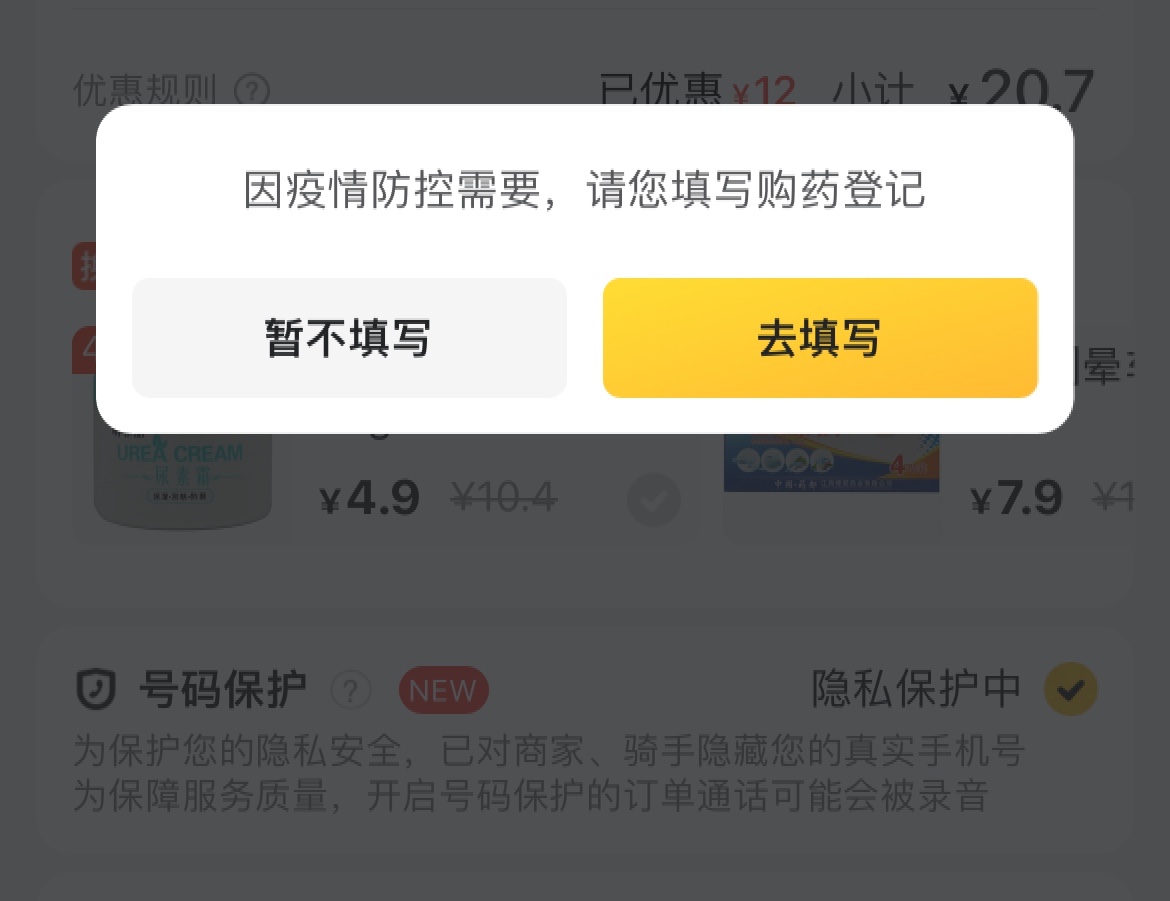Select the ¥7.9 product price
Image resolution: width=1170 pixels, height=901 pixels.
click(1016, 498)
